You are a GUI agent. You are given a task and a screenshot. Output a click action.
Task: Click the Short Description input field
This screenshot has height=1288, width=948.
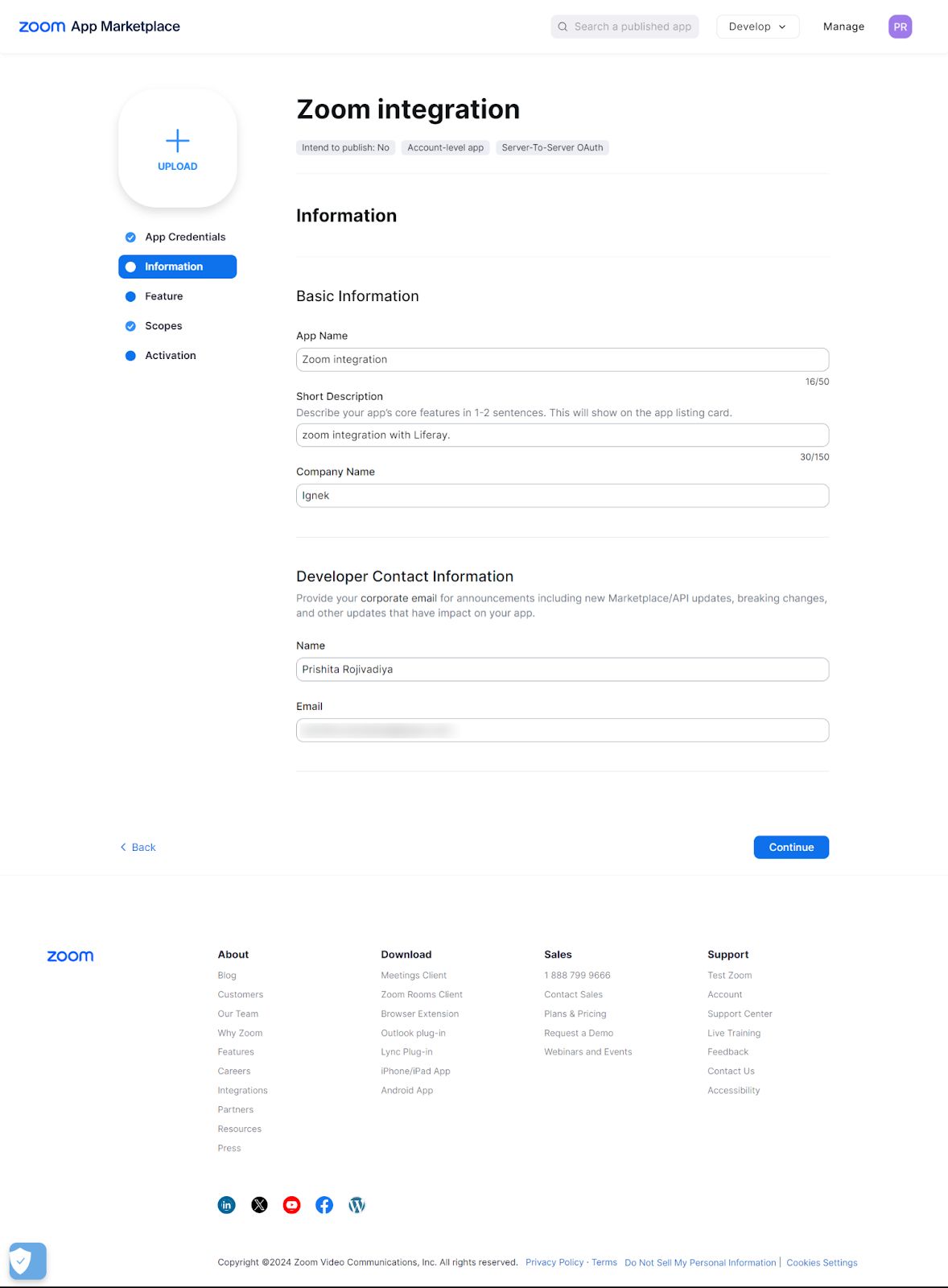563,435
